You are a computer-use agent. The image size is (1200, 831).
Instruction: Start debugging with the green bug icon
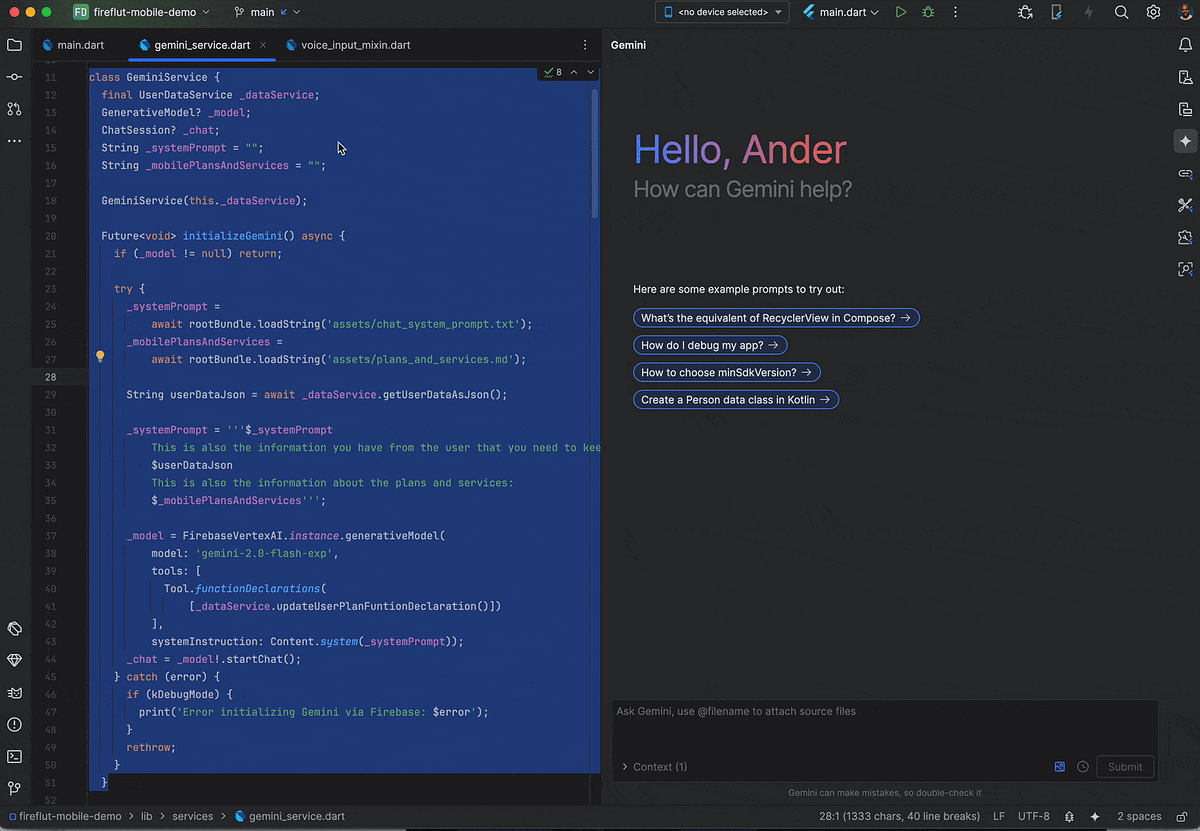pos(928,12)
